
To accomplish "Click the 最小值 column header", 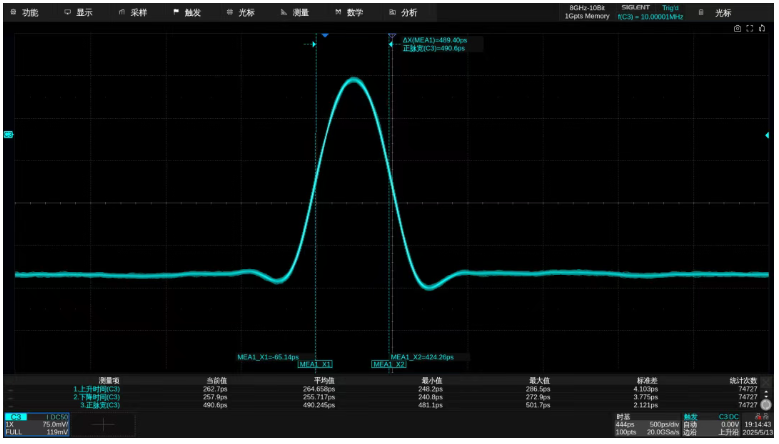I will (x=431, y=381).
